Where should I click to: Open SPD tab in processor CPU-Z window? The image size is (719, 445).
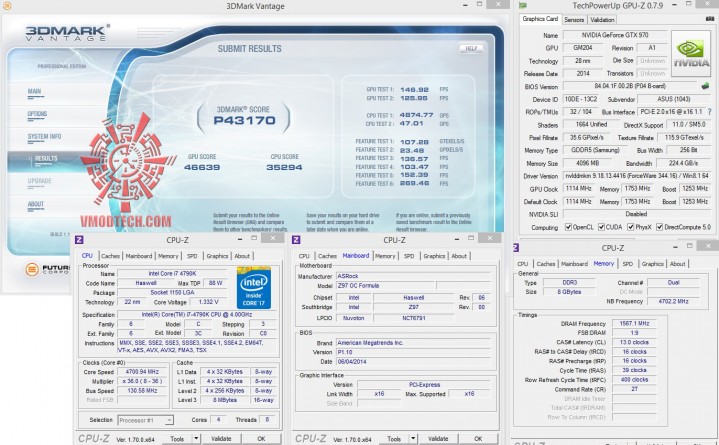192,256
